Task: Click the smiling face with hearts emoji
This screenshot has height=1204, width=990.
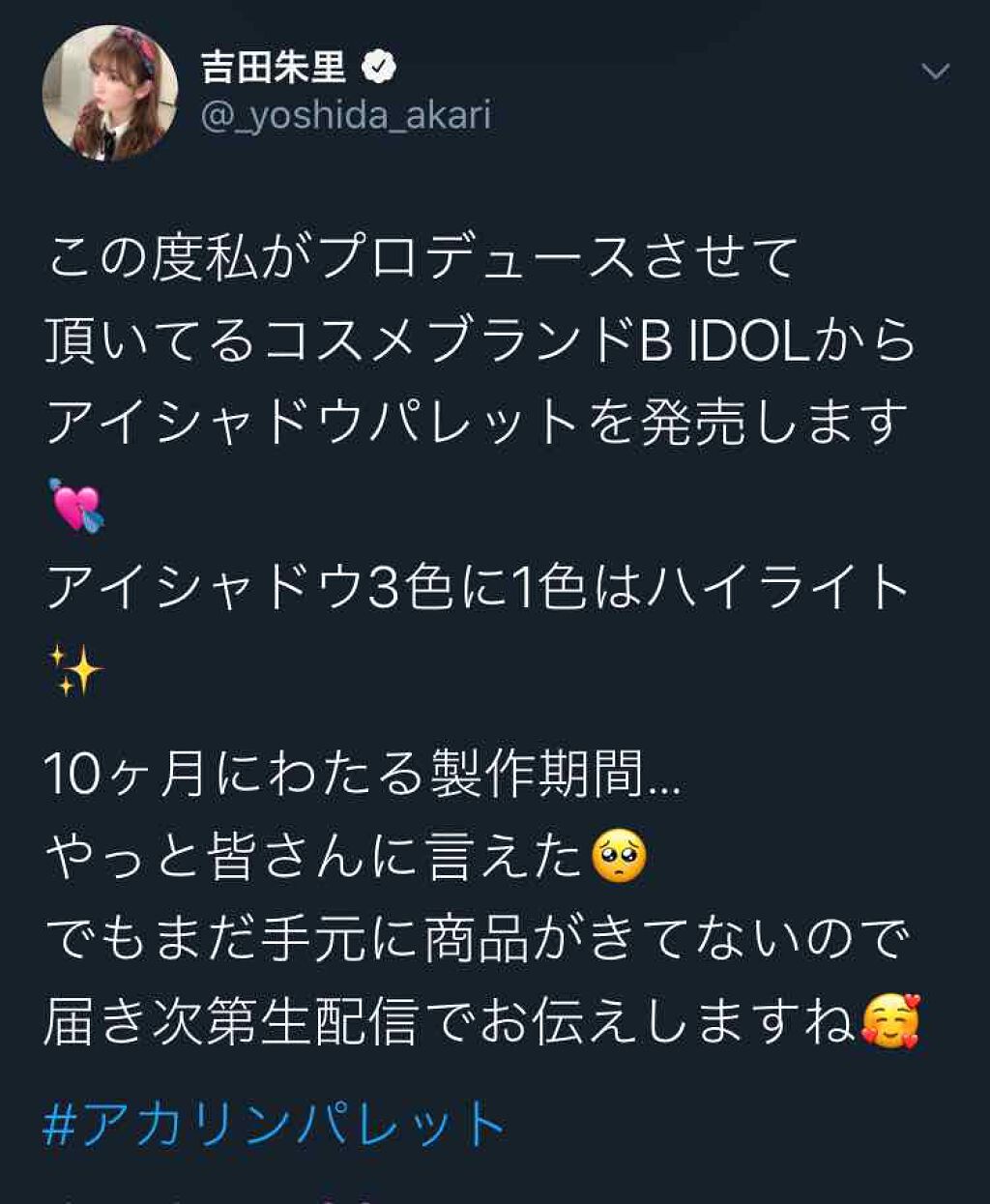Action: [889, 1021]
